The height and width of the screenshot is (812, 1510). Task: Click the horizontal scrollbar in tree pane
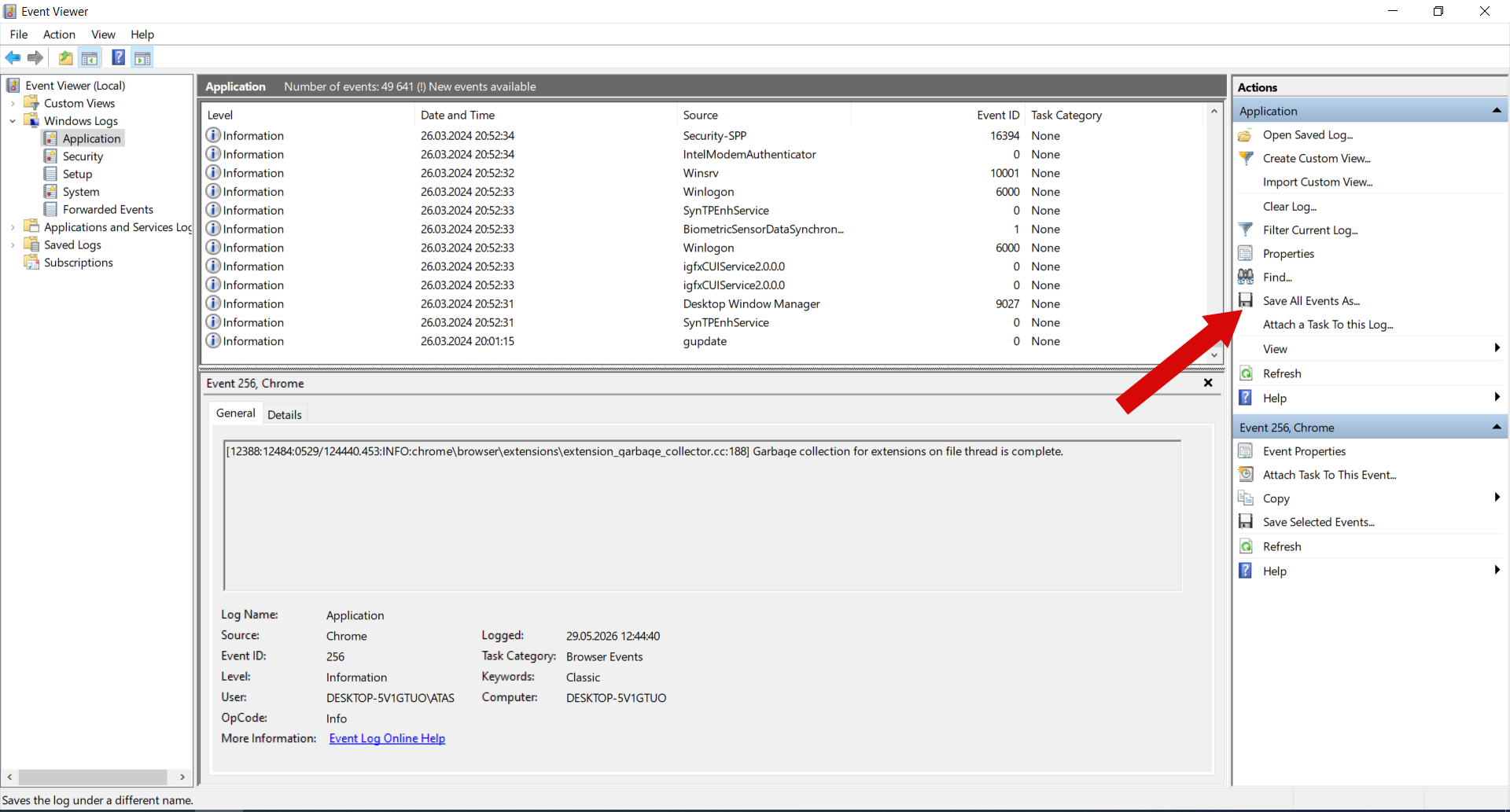(93, 777)
